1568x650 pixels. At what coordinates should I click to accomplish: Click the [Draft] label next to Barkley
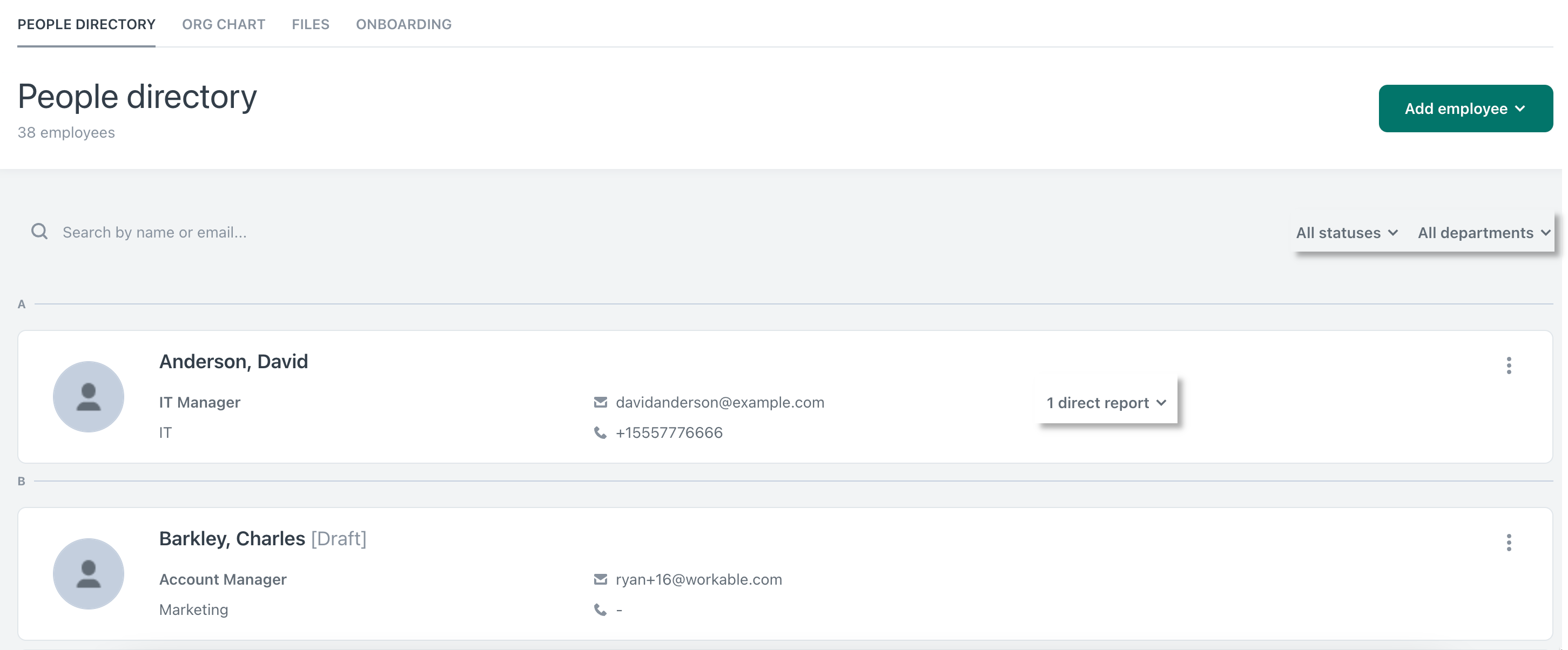[339, 539]
